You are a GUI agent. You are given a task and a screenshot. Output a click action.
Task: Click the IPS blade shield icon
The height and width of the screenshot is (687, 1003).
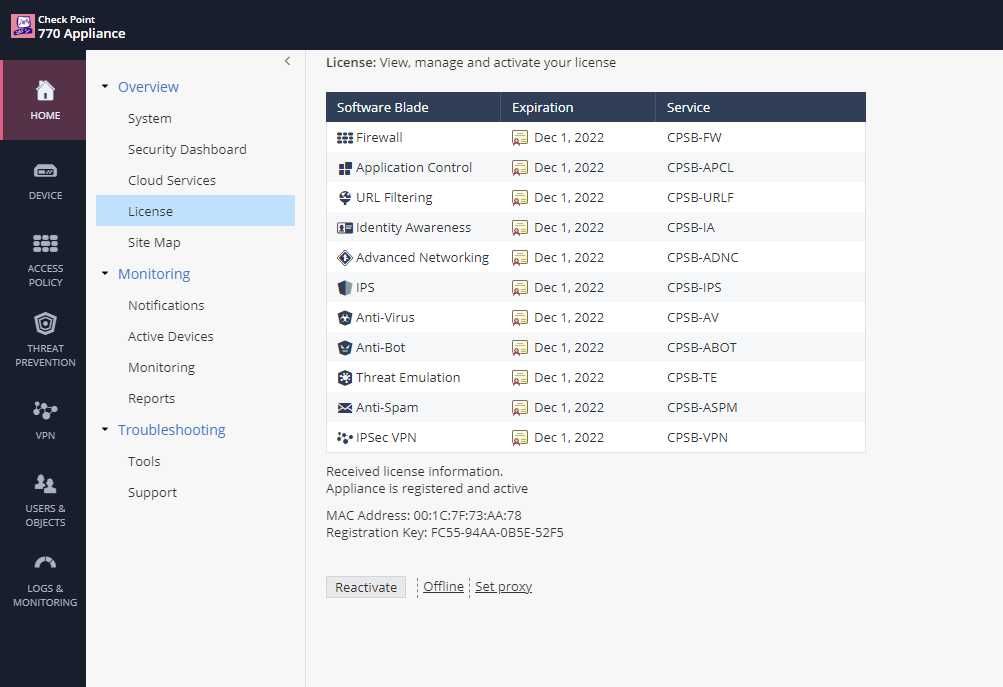pyautogui.click(x=345, y=288)
